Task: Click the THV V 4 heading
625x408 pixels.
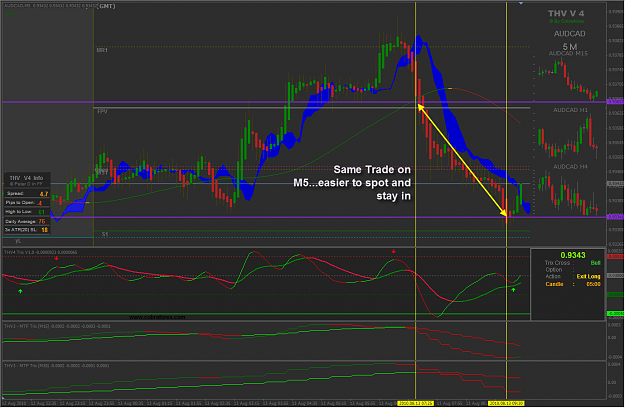Action: 566,14
